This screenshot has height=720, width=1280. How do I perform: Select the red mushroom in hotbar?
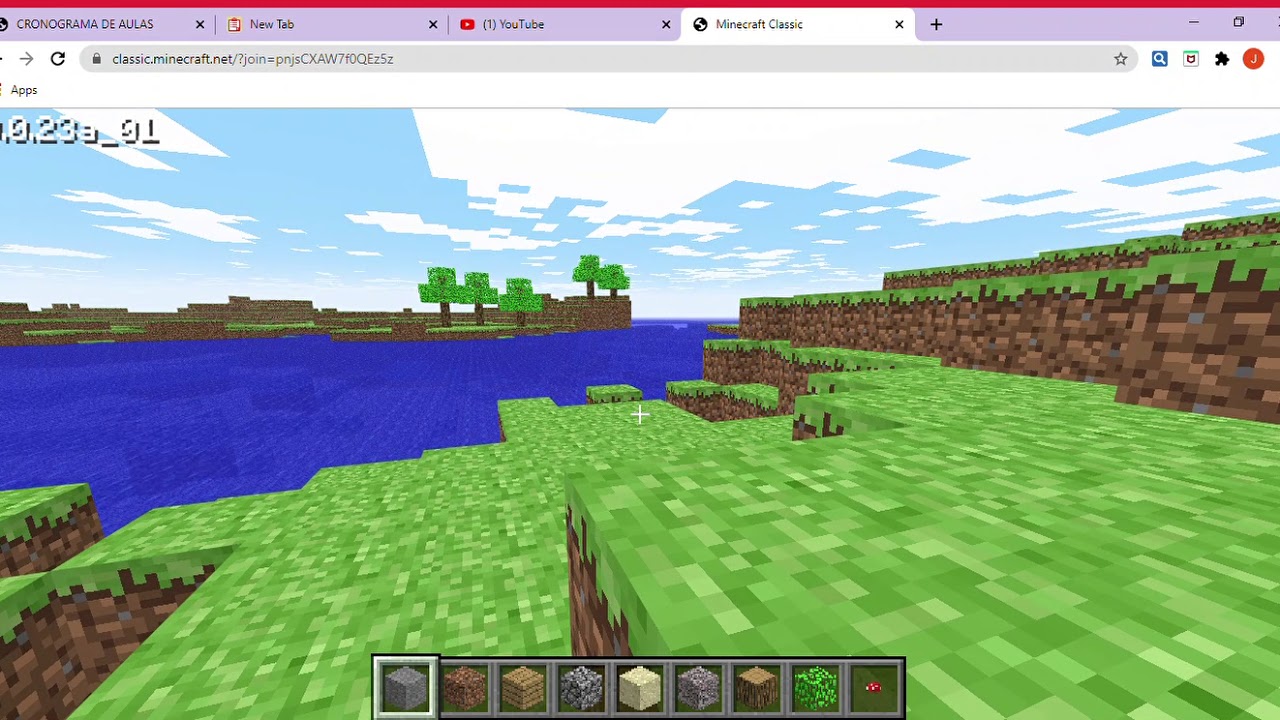coord(874,688)
